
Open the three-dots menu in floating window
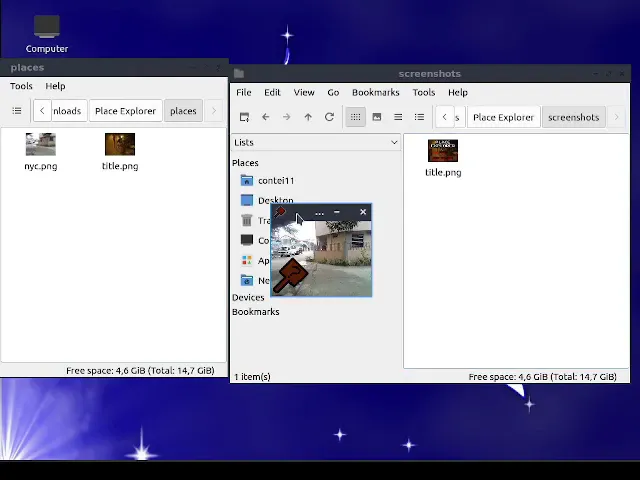click(x=319, y=212)
